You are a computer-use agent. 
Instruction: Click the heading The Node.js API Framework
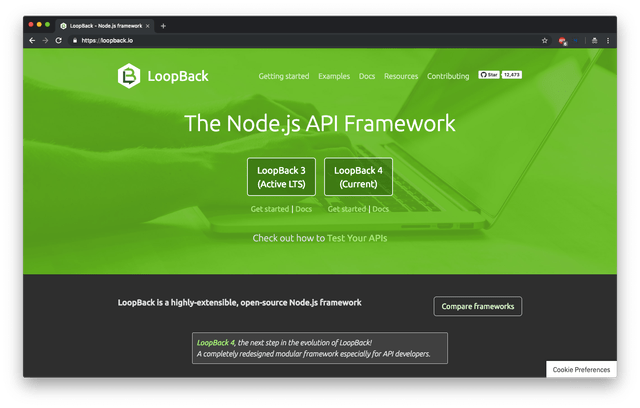click(x=320, y=123)
